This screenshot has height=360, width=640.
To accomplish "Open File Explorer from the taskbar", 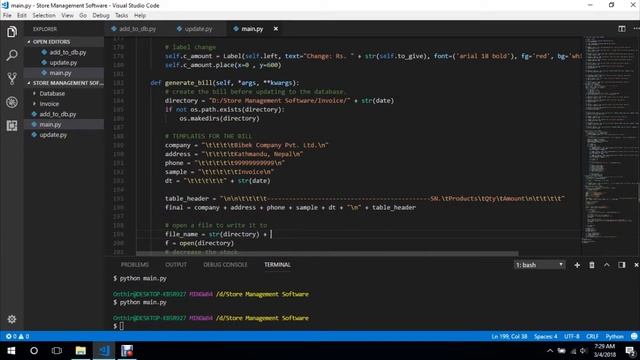I will point(80,351).
